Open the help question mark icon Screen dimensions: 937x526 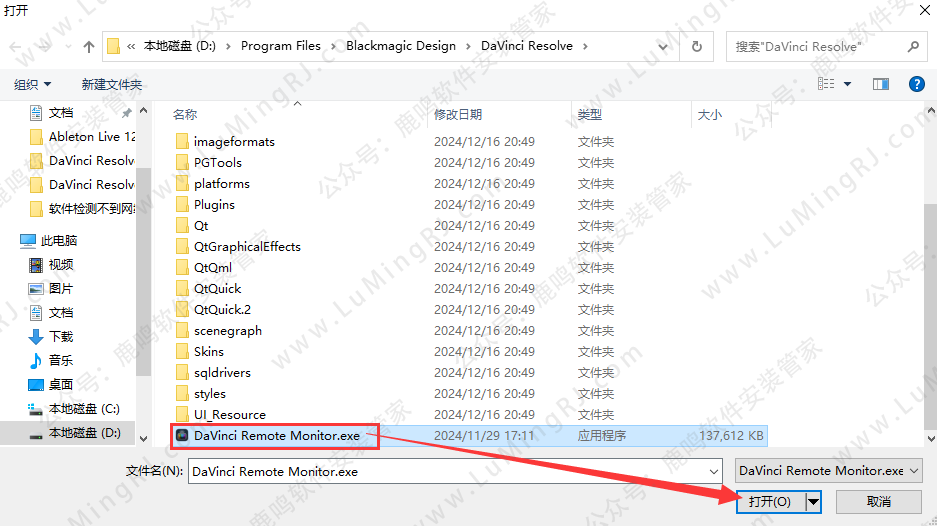point(915,85)
